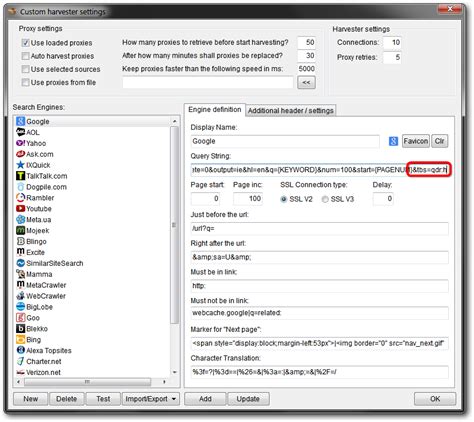Click the Mamma engine icon

pos(20,274)
